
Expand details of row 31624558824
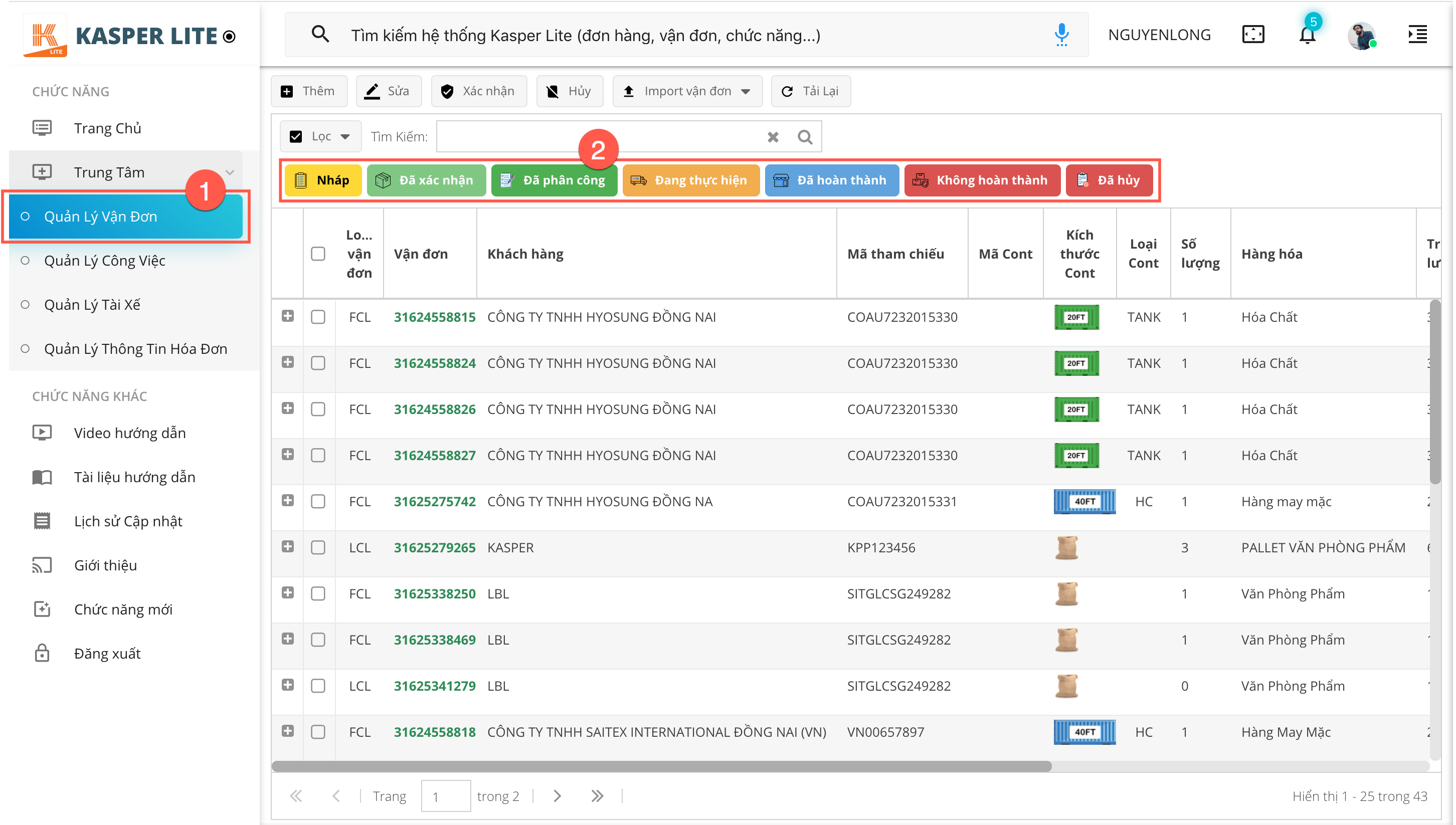click(x=288, y=362)
